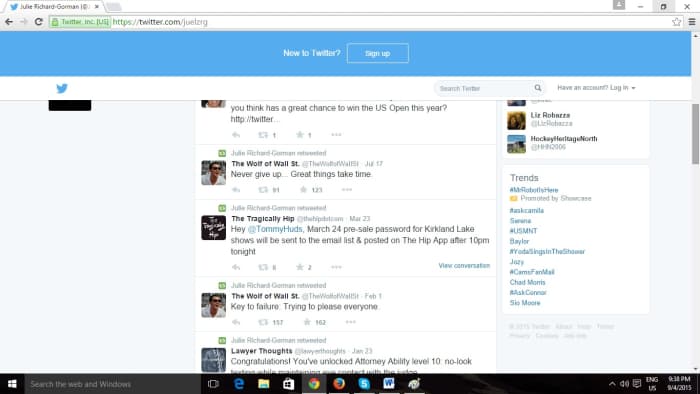Click the search magnifier icon
Image resolution: width=700 pixels, height=394 pixels.
pyautogui.click(x=538, y=88)
